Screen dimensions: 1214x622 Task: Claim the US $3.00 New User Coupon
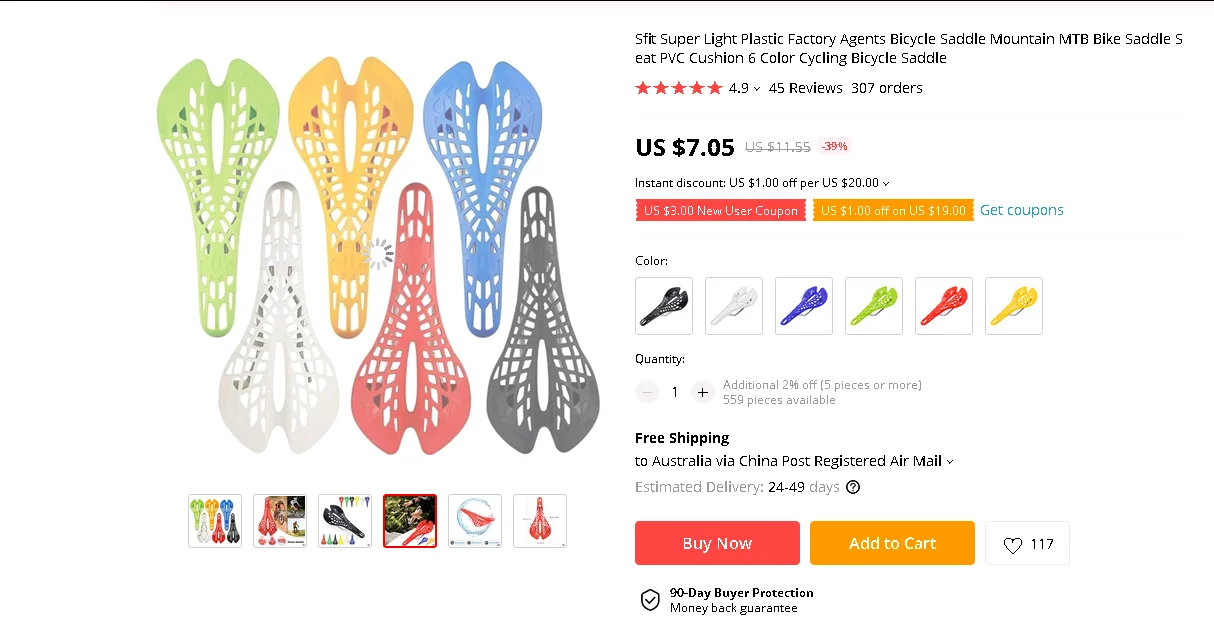pos(721,210)
